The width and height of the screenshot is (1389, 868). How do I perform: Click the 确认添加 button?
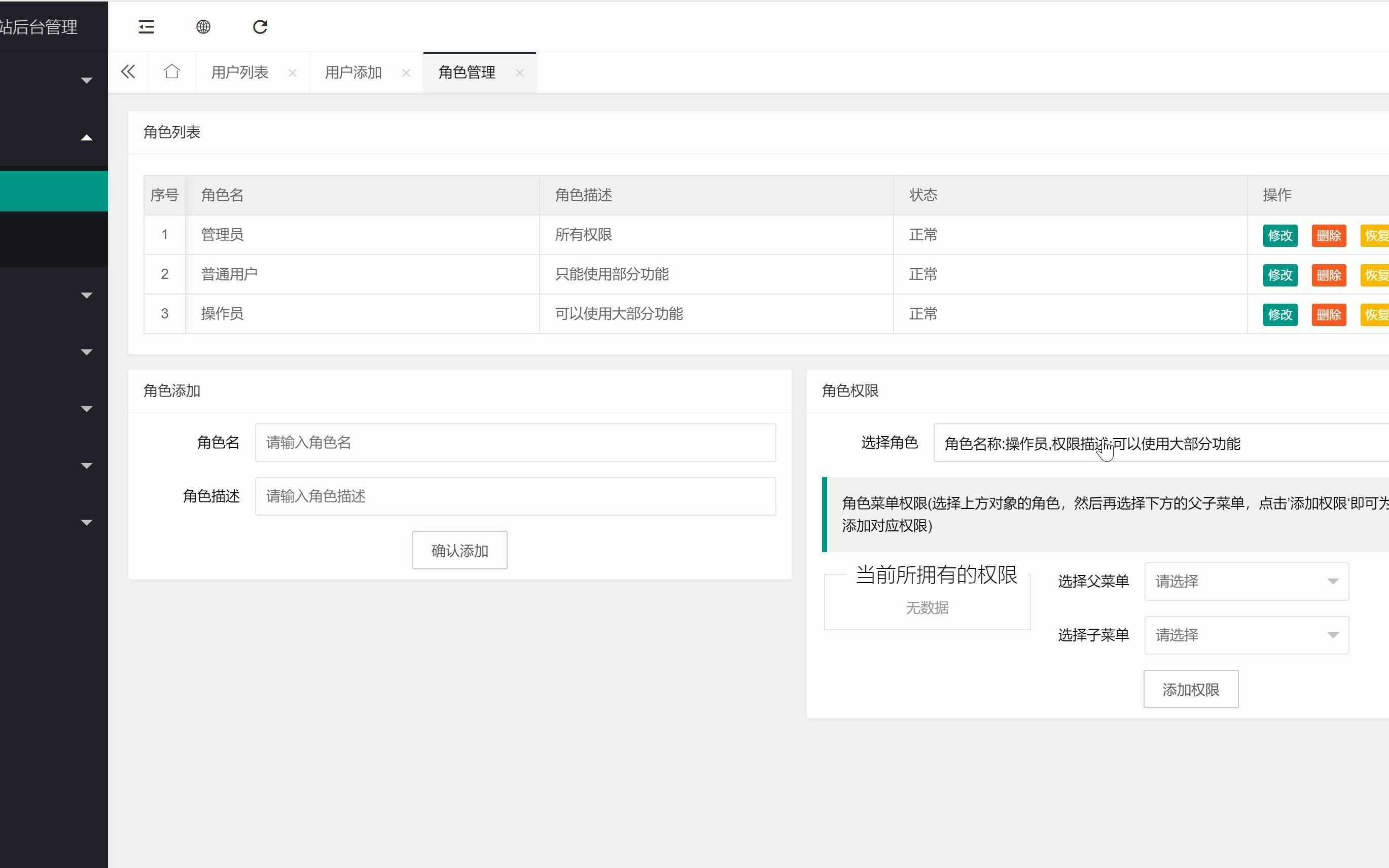(x=459, y=550)
